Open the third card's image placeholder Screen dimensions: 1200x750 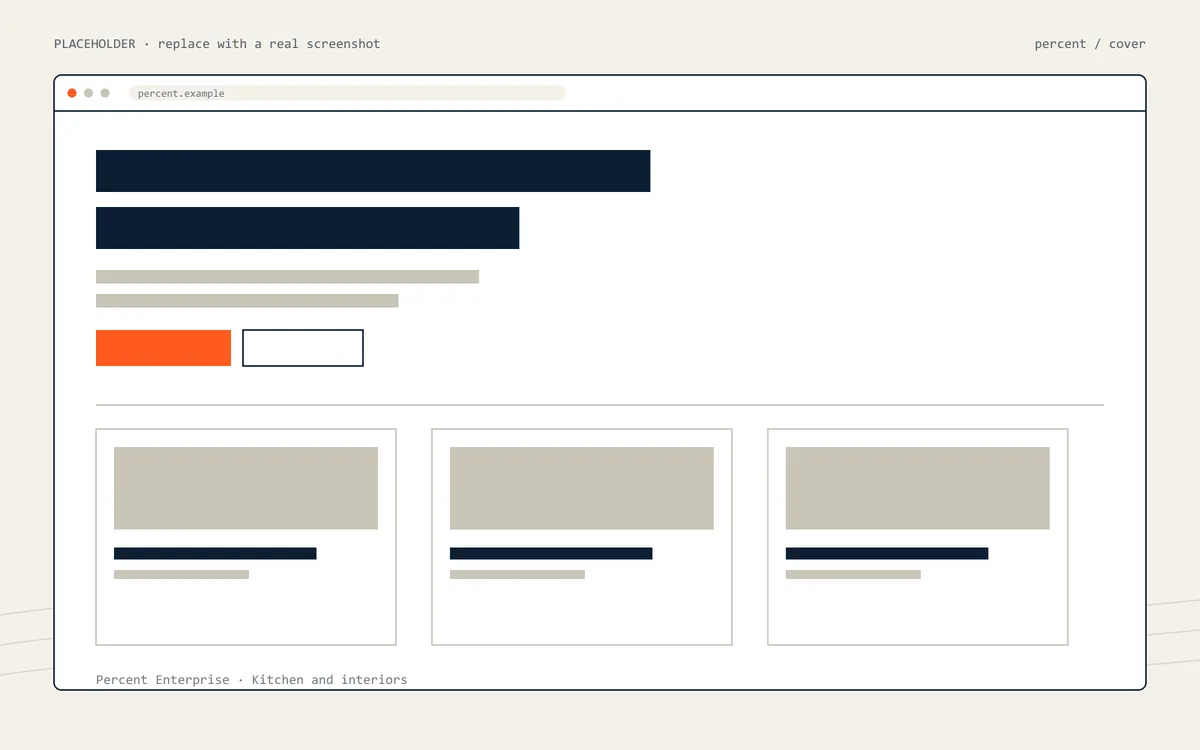click(x=918, y=488)
